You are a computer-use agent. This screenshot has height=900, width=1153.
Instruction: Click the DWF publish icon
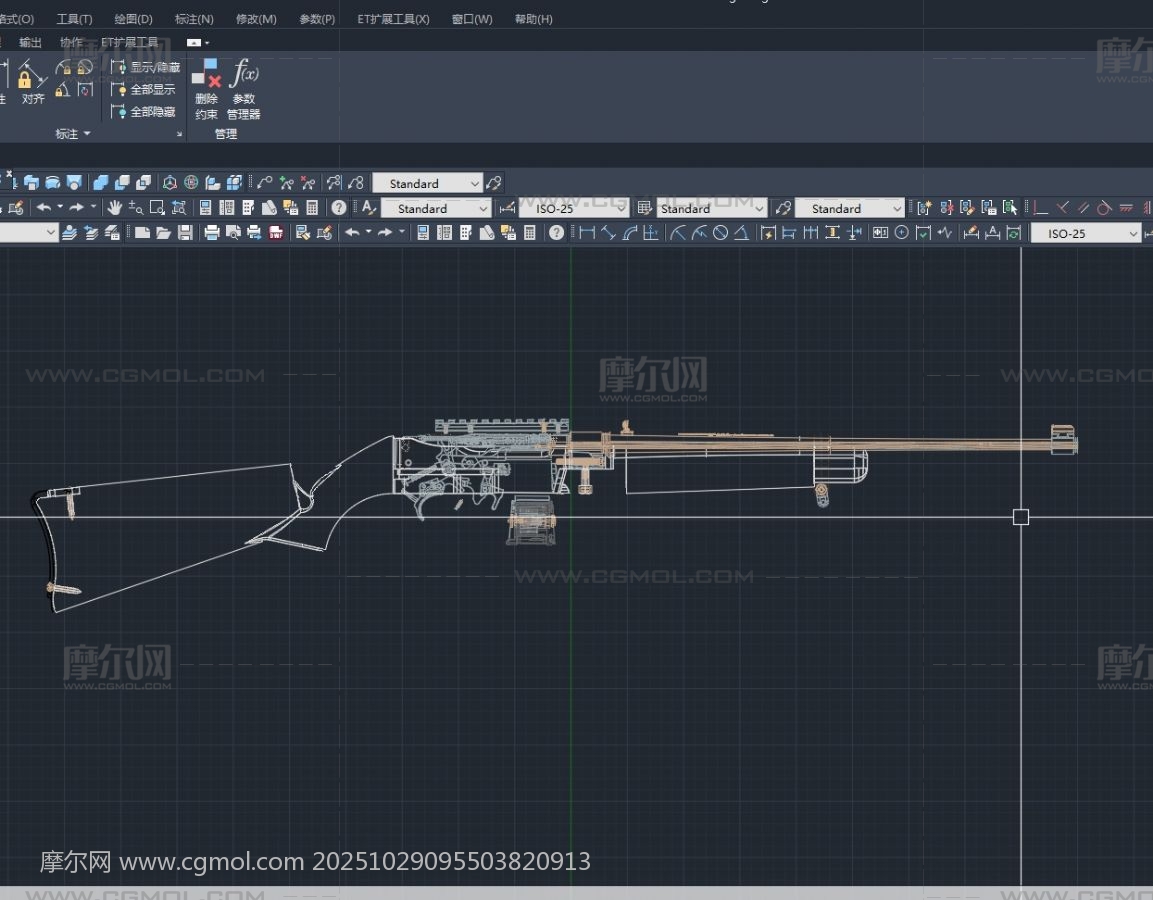coord(275,233)
